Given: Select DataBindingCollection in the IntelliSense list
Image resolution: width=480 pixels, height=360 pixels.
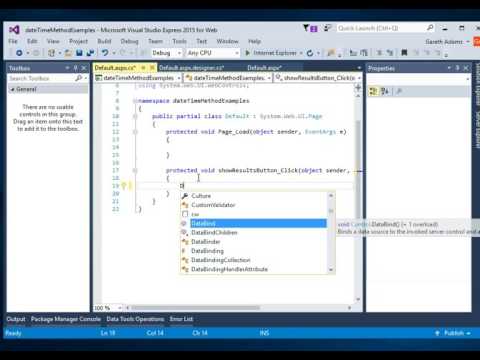Looking at the screenshot, I should tap(253, 260).
